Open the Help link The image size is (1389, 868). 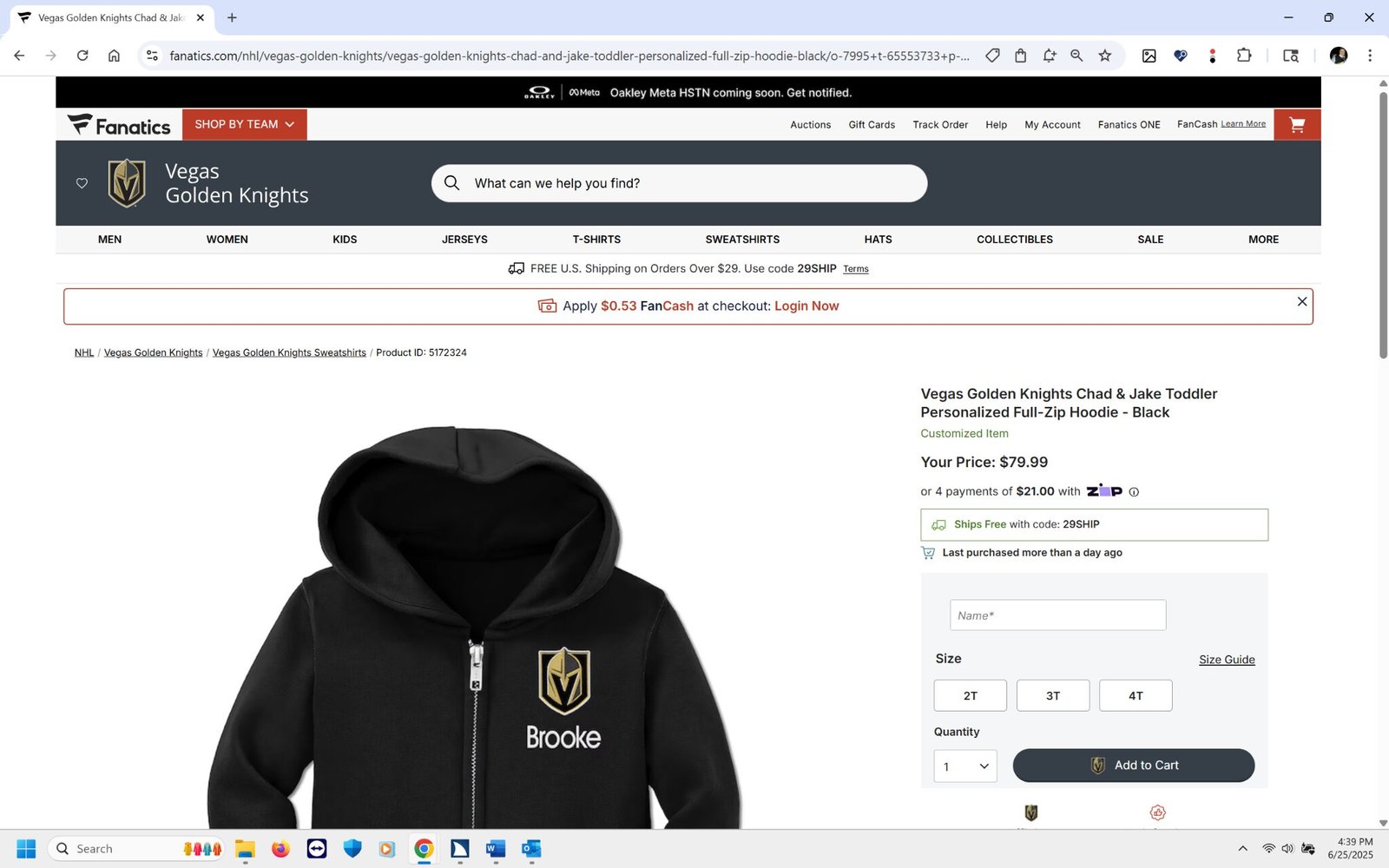(x=996, y=125)
